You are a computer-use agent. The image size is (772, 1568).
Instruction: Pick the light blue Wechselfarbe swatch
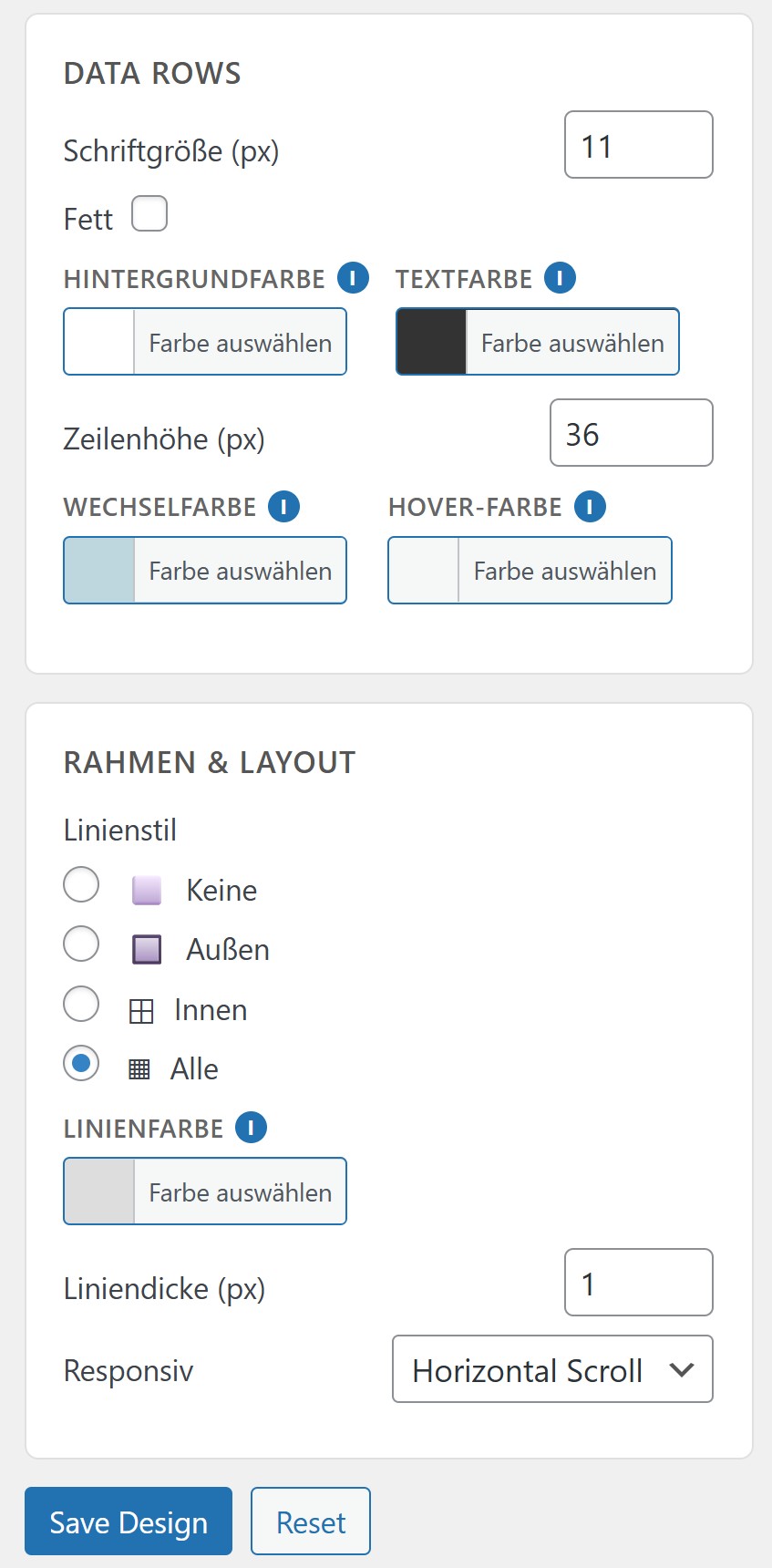[99, 571]
